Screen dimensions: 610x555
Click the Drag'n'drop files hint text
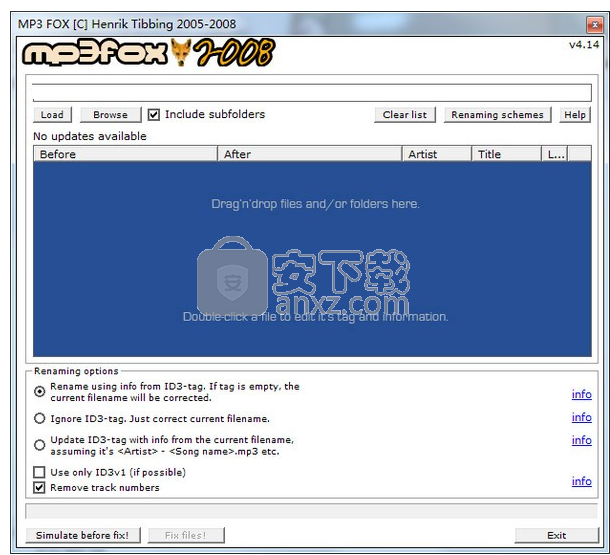316,204
